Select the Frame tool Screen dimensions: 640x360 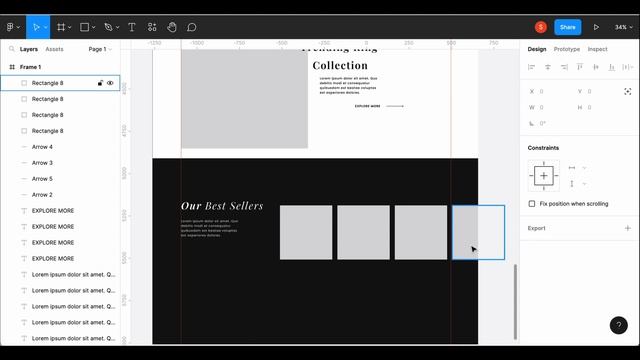61,27
